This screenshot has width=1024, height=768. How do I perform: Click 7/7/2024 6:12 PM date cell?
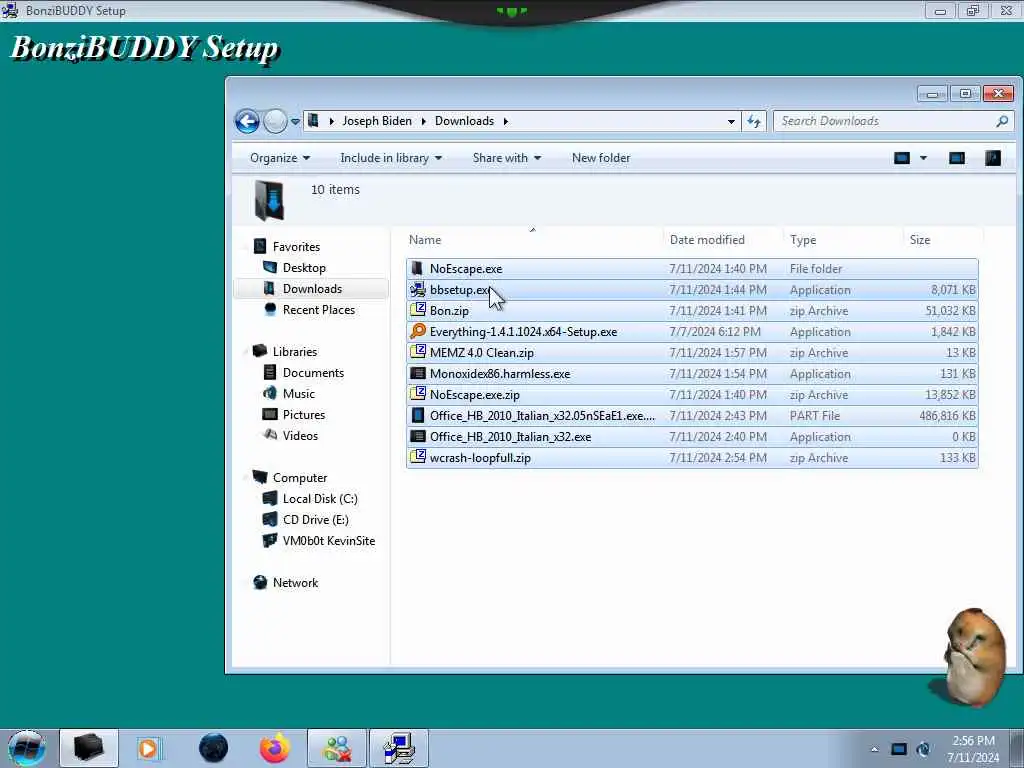click(715, 332)
